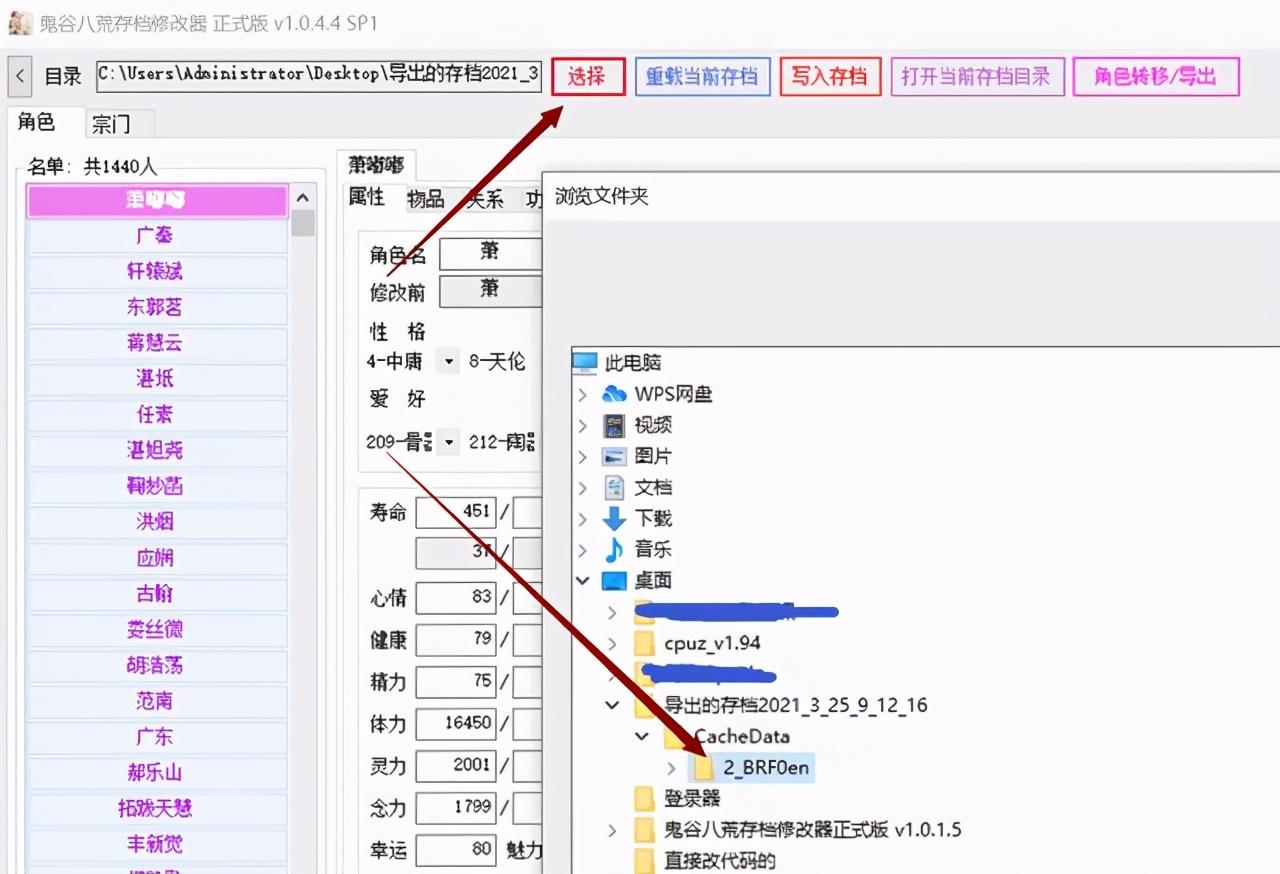Viewport: 1280px width, 874px height.
Task: Collapse the 桌面 tree node
Action: [583, 580]
